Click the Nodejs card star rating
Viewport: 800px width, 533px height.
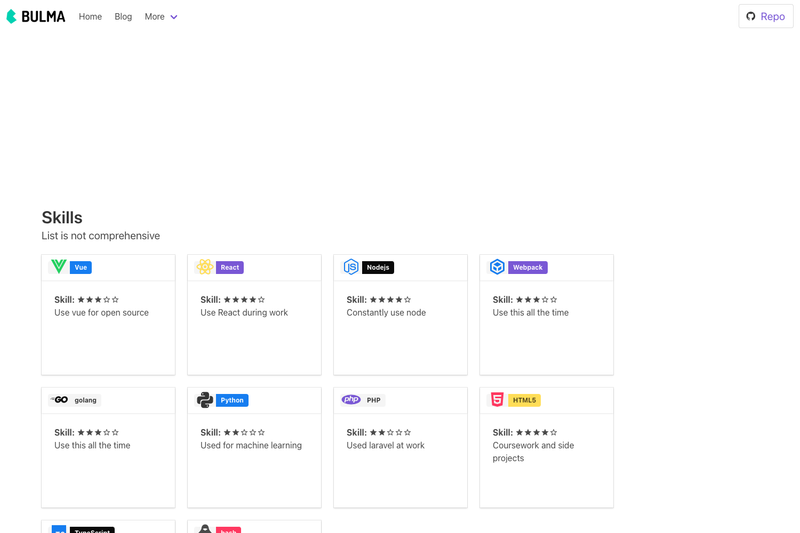pos(390,300)
